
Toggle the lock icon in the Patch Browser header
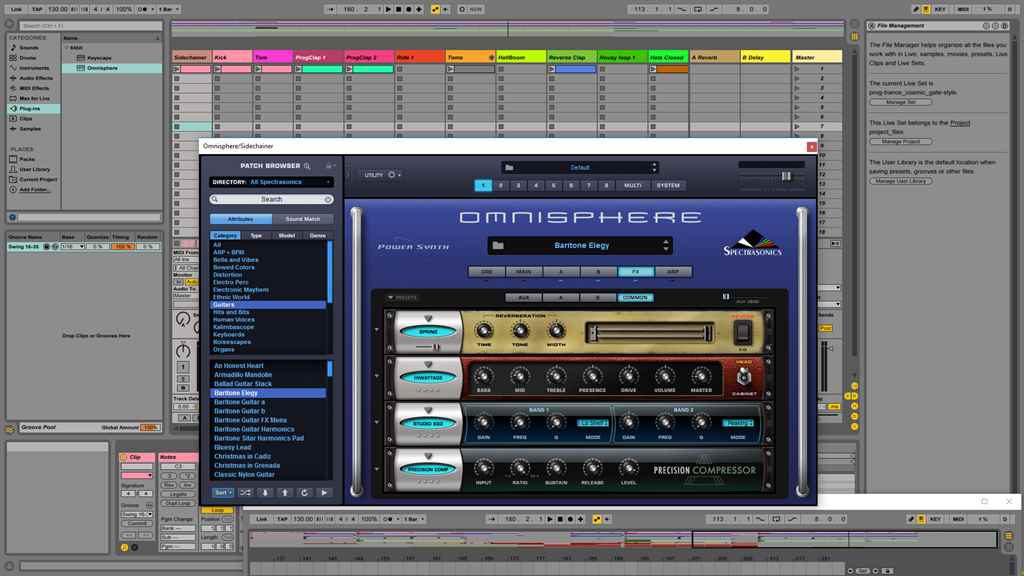point(328,166)
